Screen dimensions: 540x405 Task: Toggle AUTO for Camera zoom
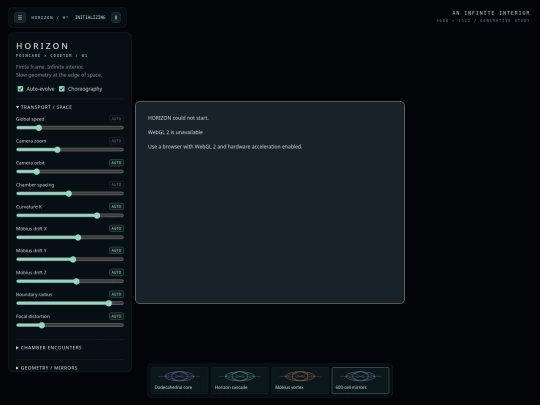pos(116,141)
